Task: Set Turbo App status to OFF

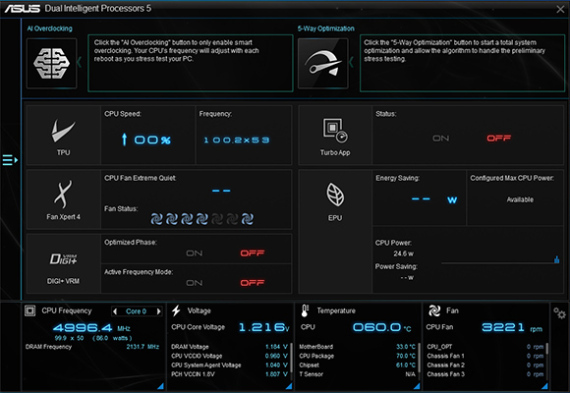Action: pyautogui.click(x=499, y=138)
